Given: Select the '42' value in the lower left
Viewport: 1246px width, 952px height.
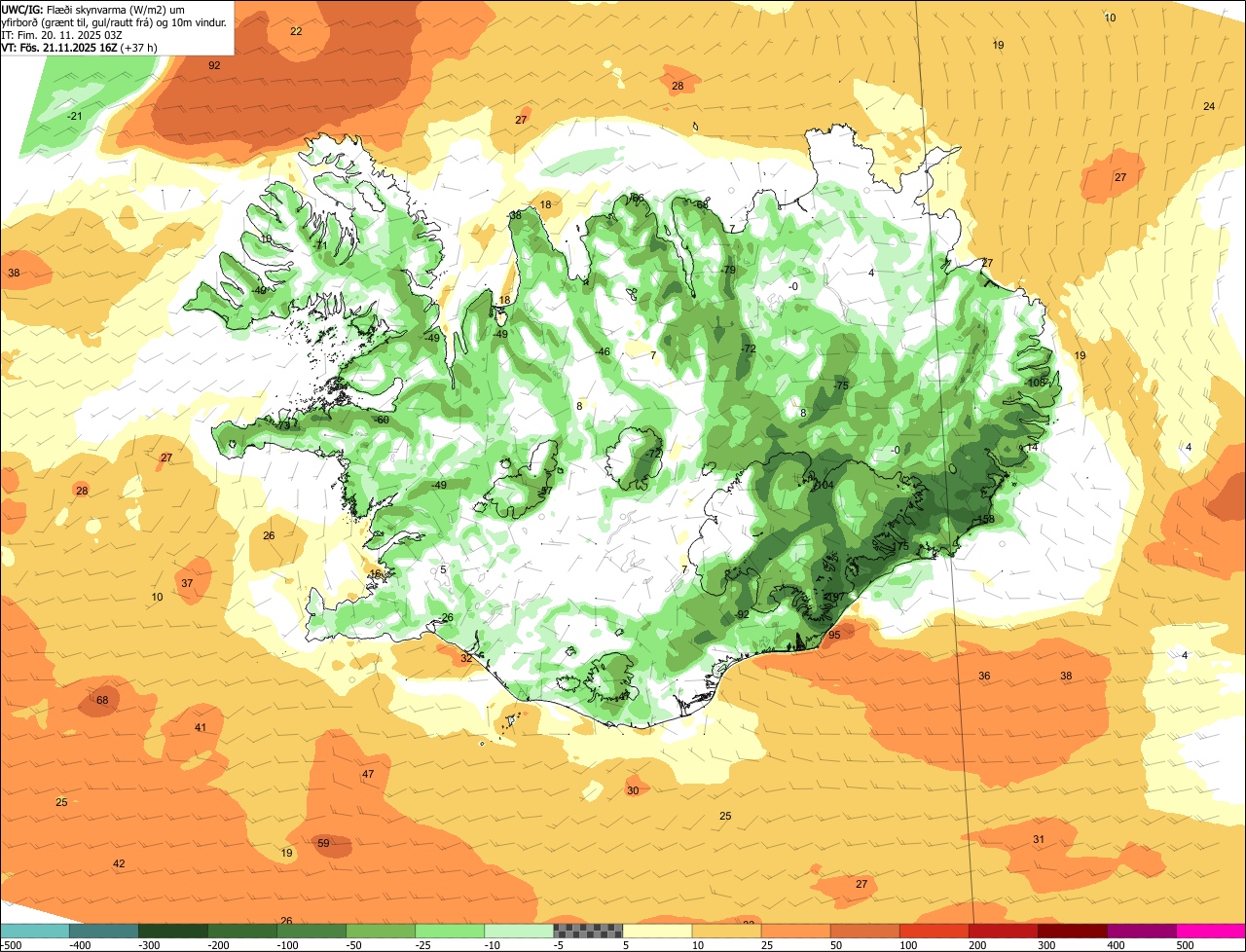Looking at the screenshot, I should (x=119, y=864).
